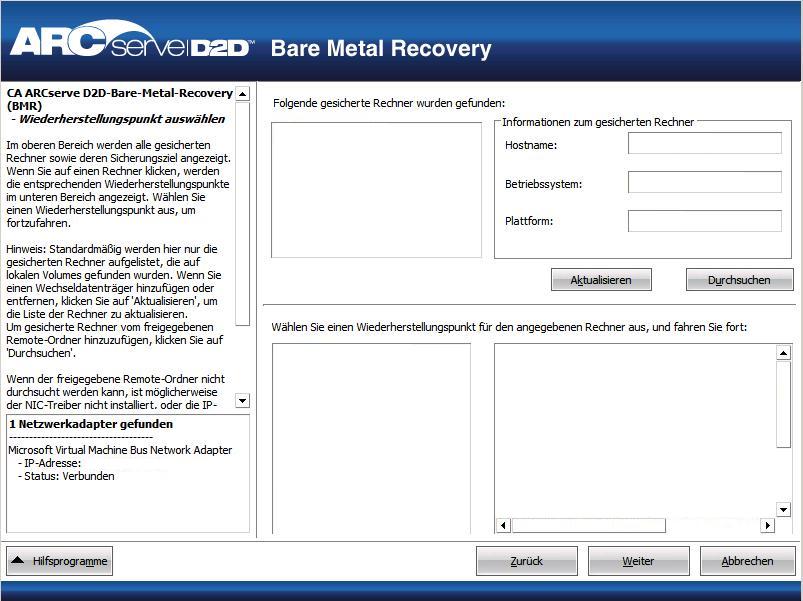Click the scroll-up arrow of the instructions panel
This screenshot has height=601, width=803.
tap(240, 92)
